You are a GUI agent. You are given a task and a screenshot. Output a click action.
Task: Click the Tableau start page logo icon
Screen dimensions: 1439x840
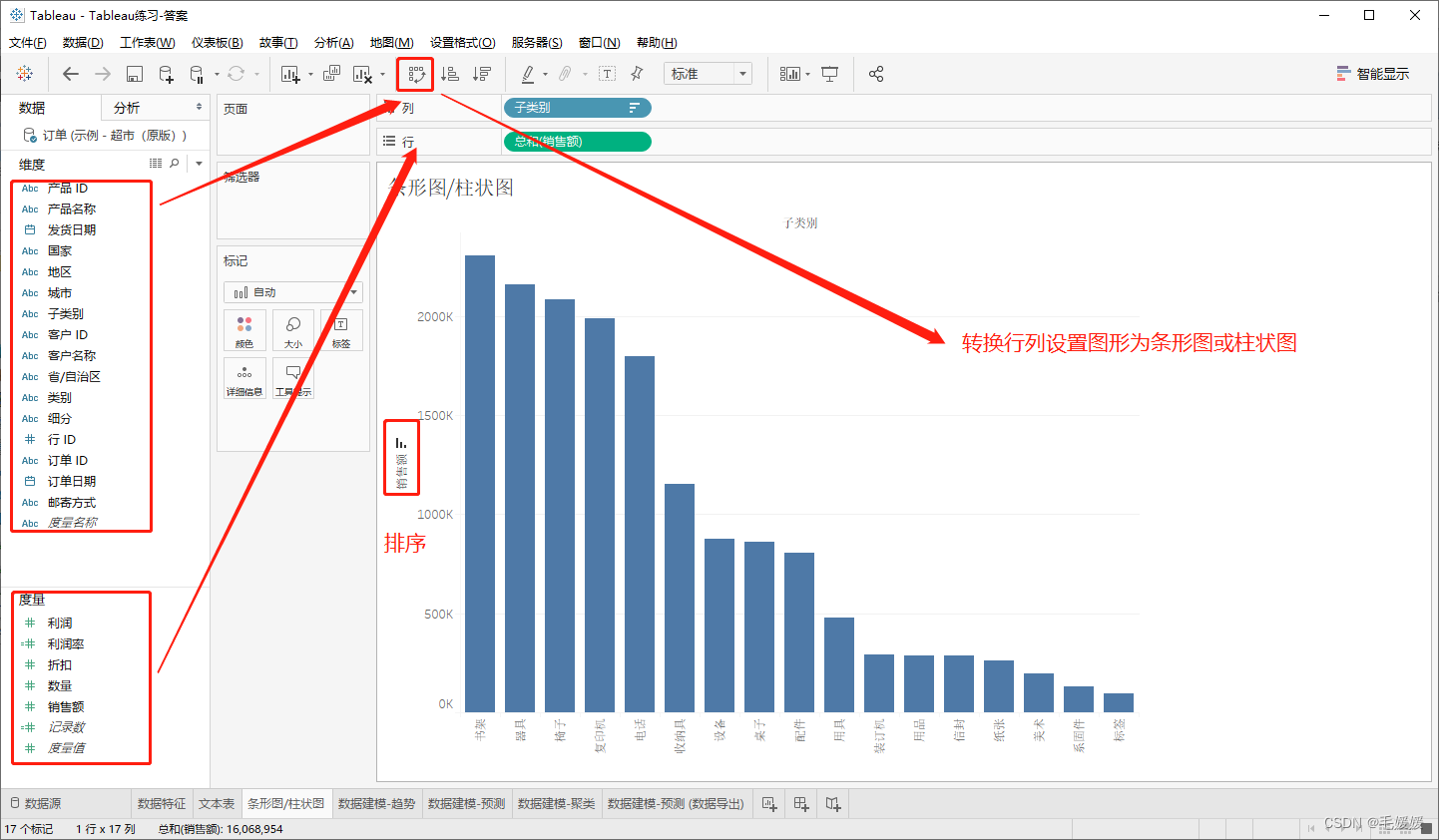[25, 74]
